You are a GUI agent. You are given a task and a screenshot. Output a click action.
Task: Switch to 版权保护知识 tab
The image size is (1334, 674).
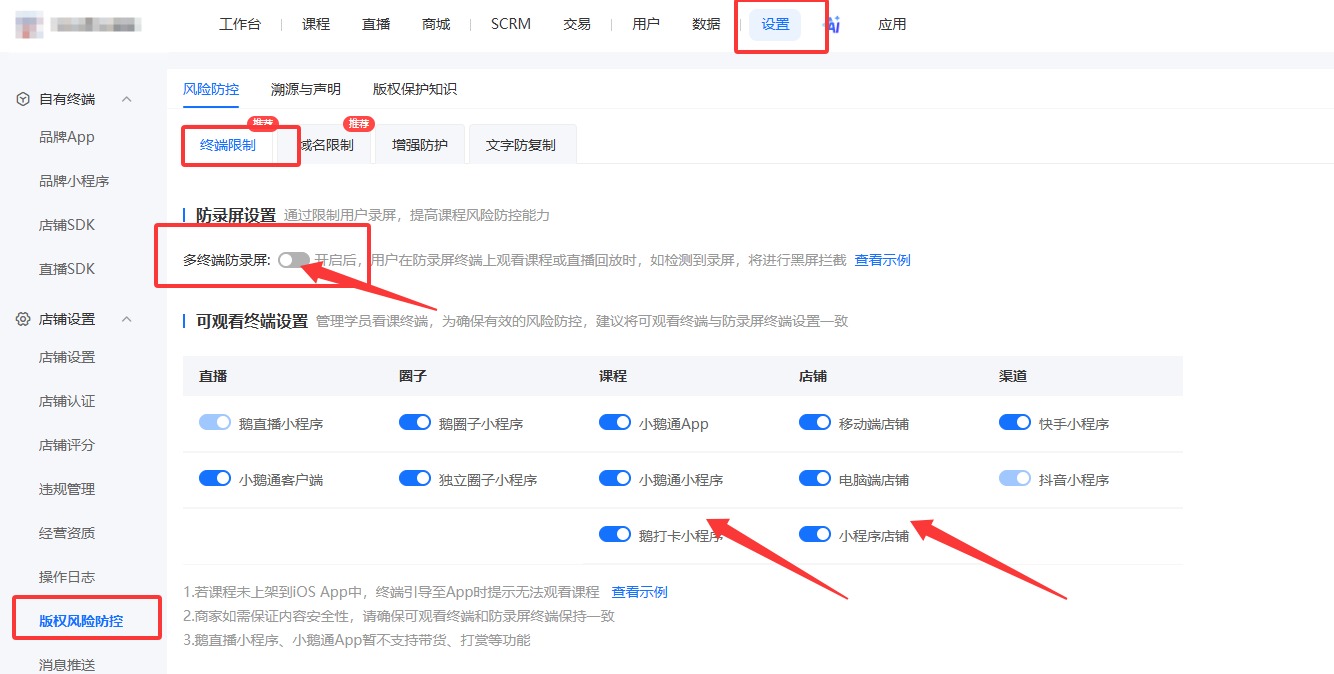[415, 89]
